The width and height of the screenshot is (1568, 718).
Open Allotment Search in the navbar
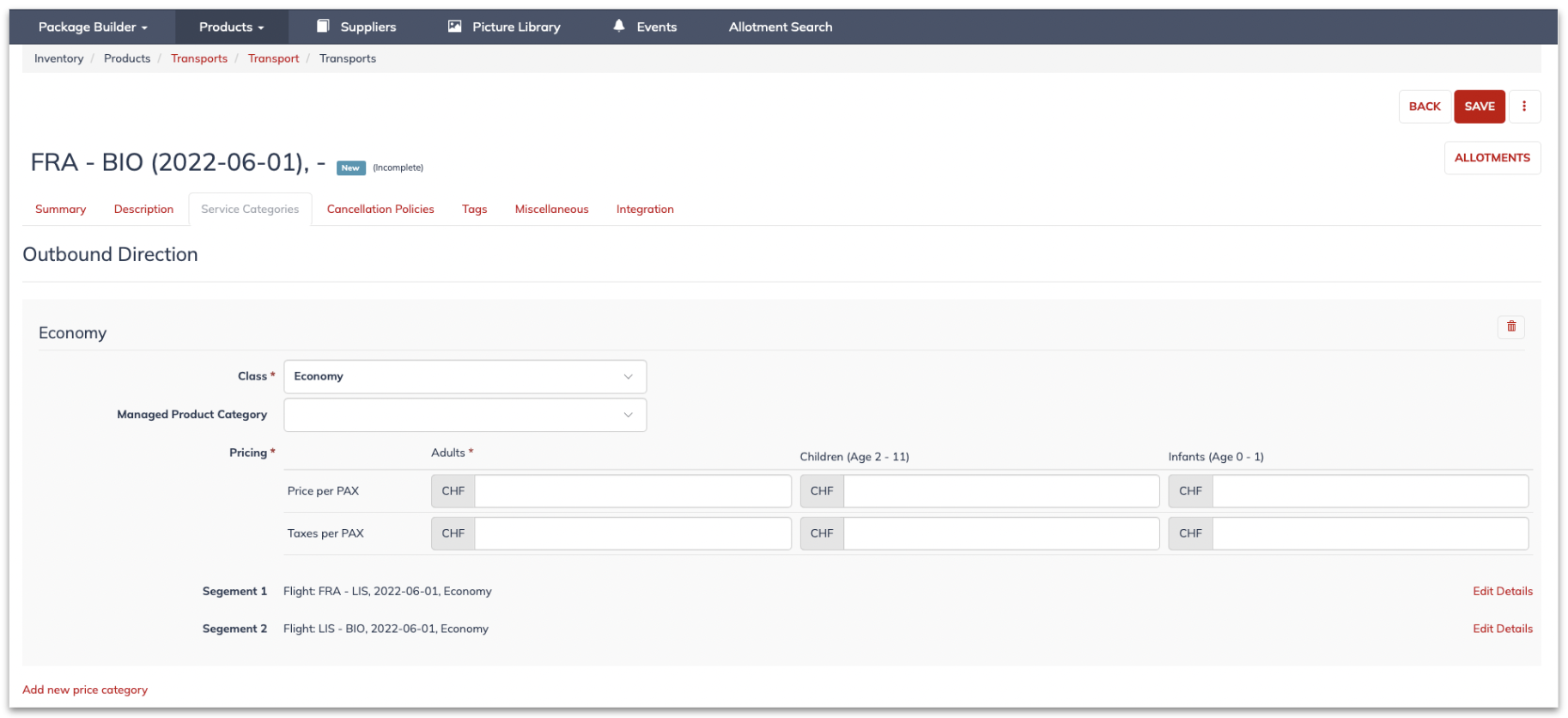tap(781, 27)
